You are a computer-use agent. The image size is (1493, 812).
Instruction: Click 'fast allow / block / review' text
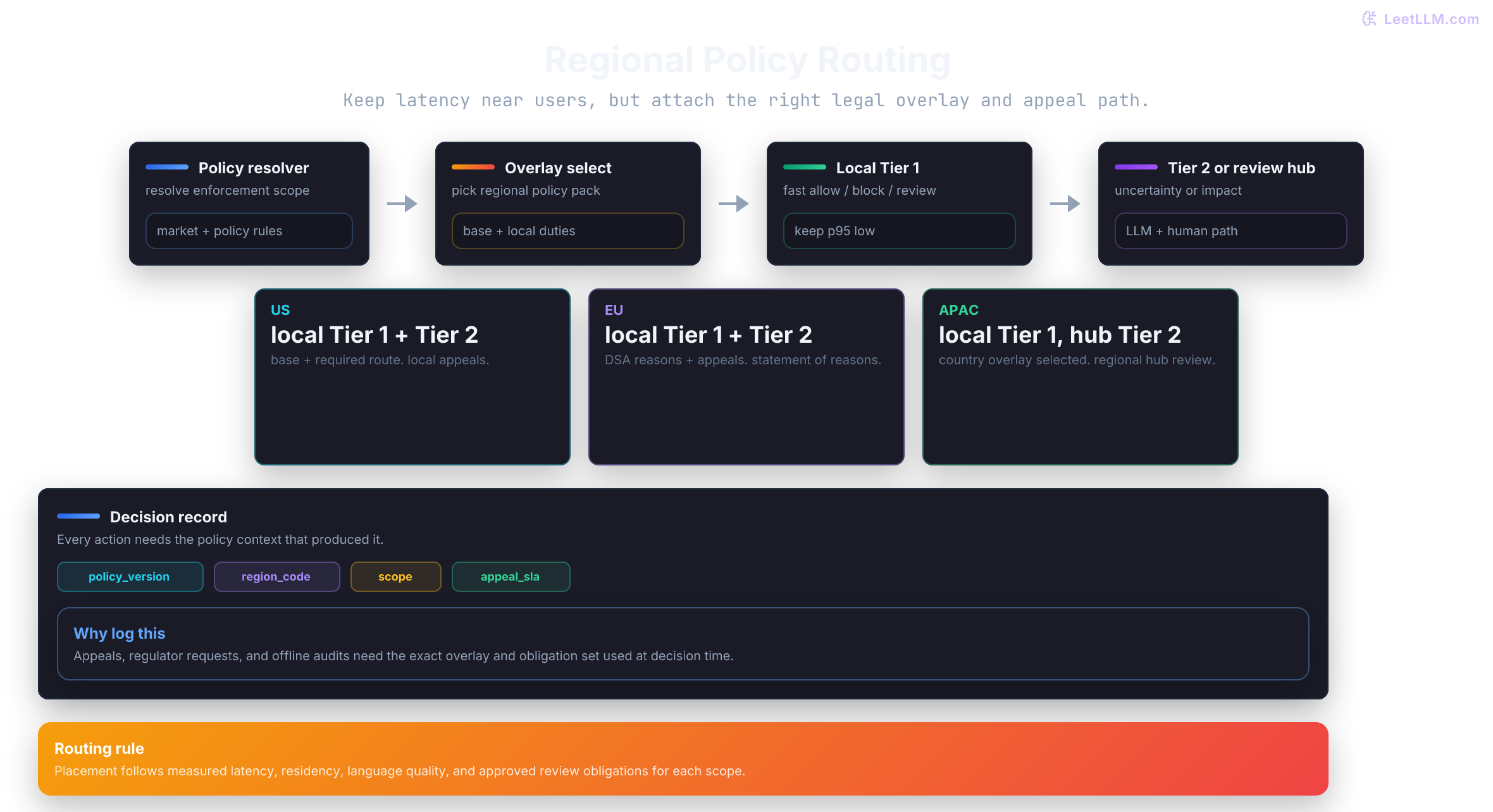click(x=859, y=190)
